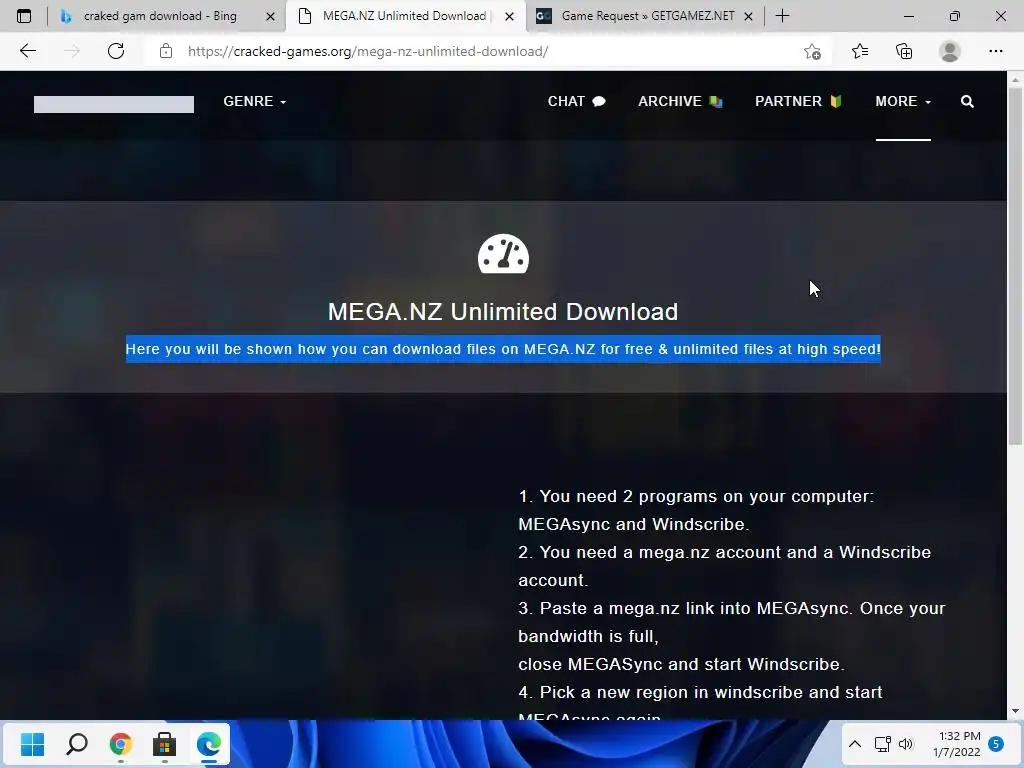Click step 1 about needing 2 programs
Screen dimensions: 1024x768
(x=696, y=510)
